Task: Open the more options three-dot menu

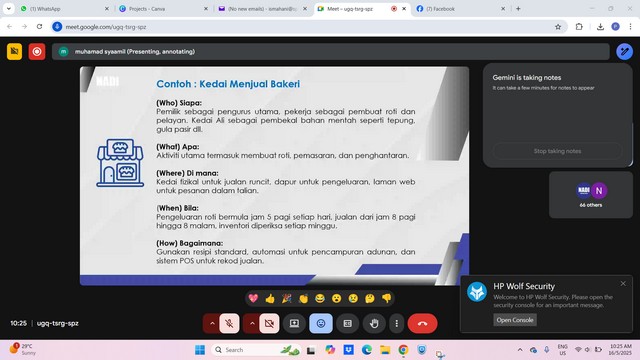Action: tap(396, 323)
